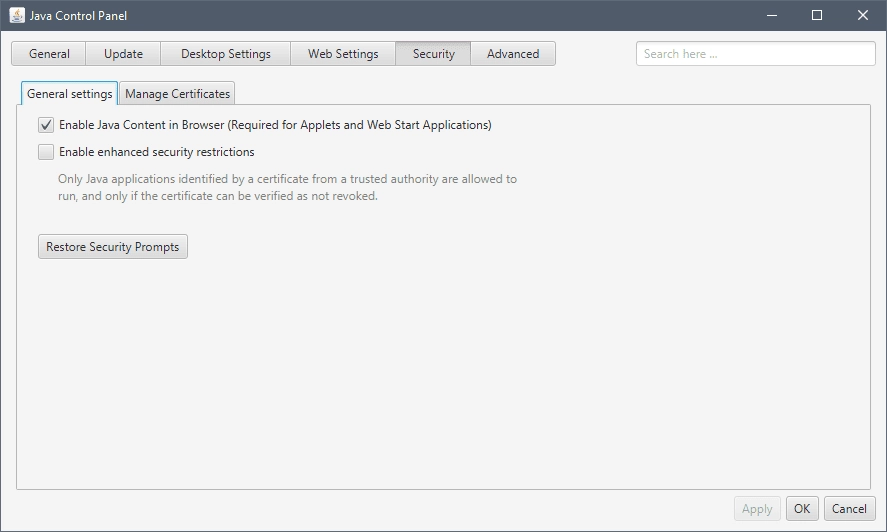Uncheck Enable Java Content in Browser
Screen dimensions: 887x532
point(46,125)
